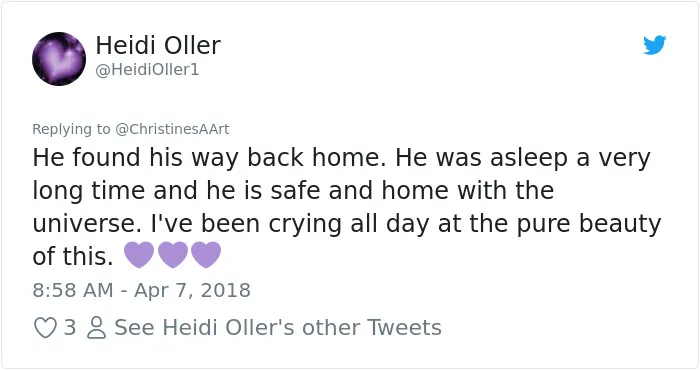Click the person silhouette icon
700x370 pixels.
(96, 328)
